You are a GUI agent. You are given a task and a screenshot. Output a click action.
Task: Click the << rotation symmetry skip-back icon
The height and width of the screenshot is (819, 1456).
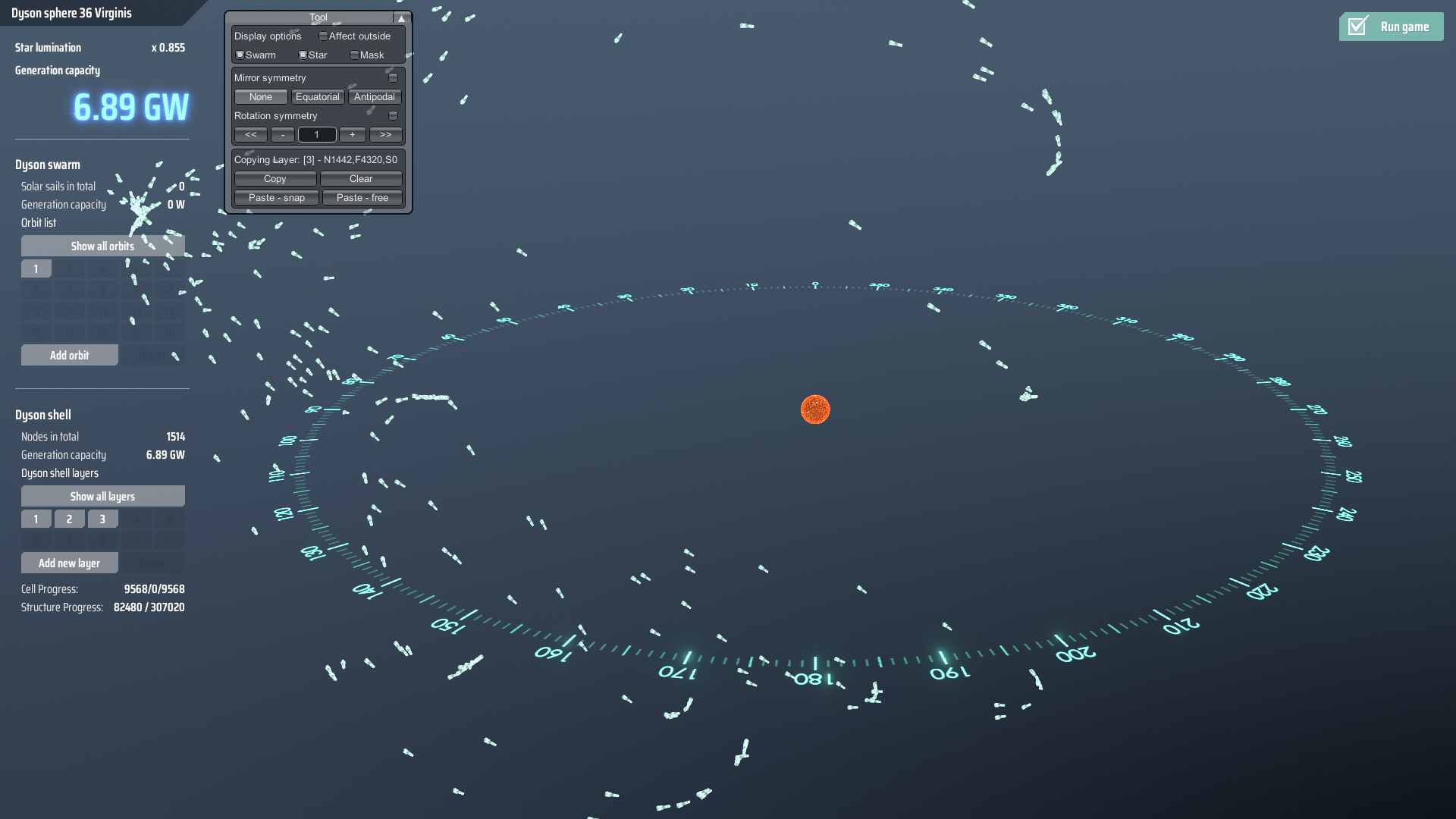(250, 134)
